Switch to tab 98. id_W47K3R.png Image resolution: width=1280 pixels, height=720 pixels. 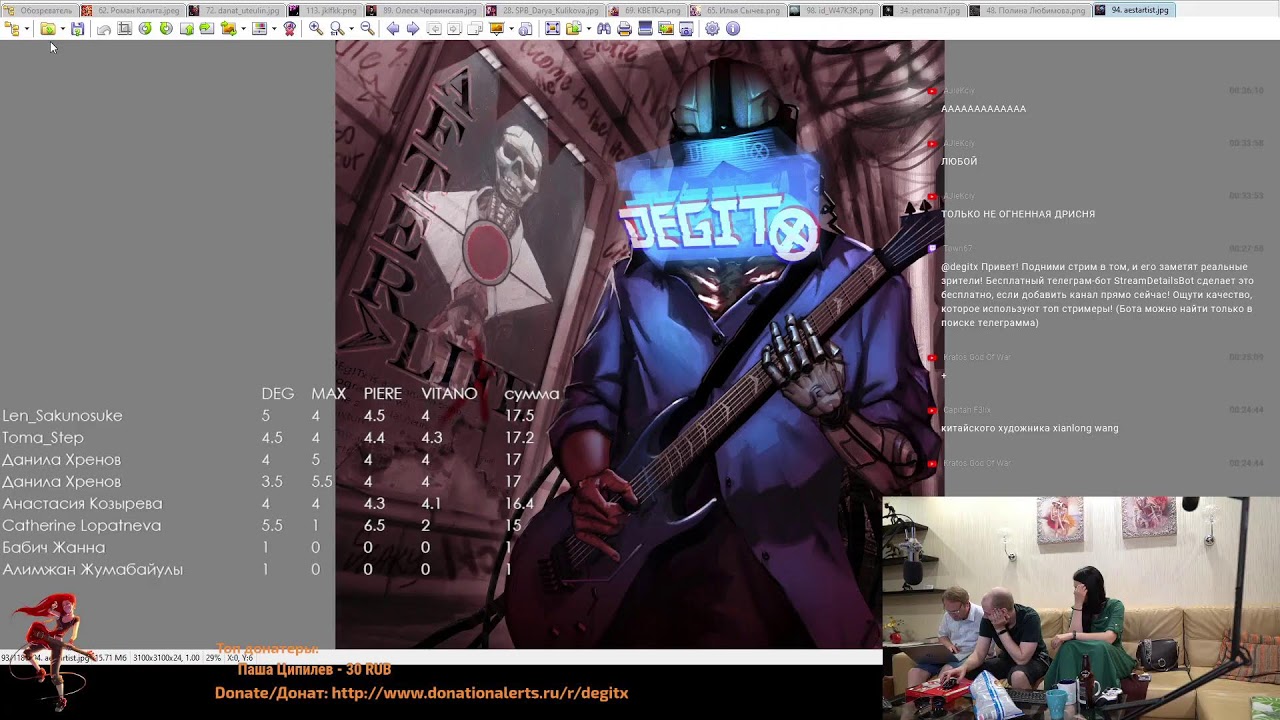833,10
